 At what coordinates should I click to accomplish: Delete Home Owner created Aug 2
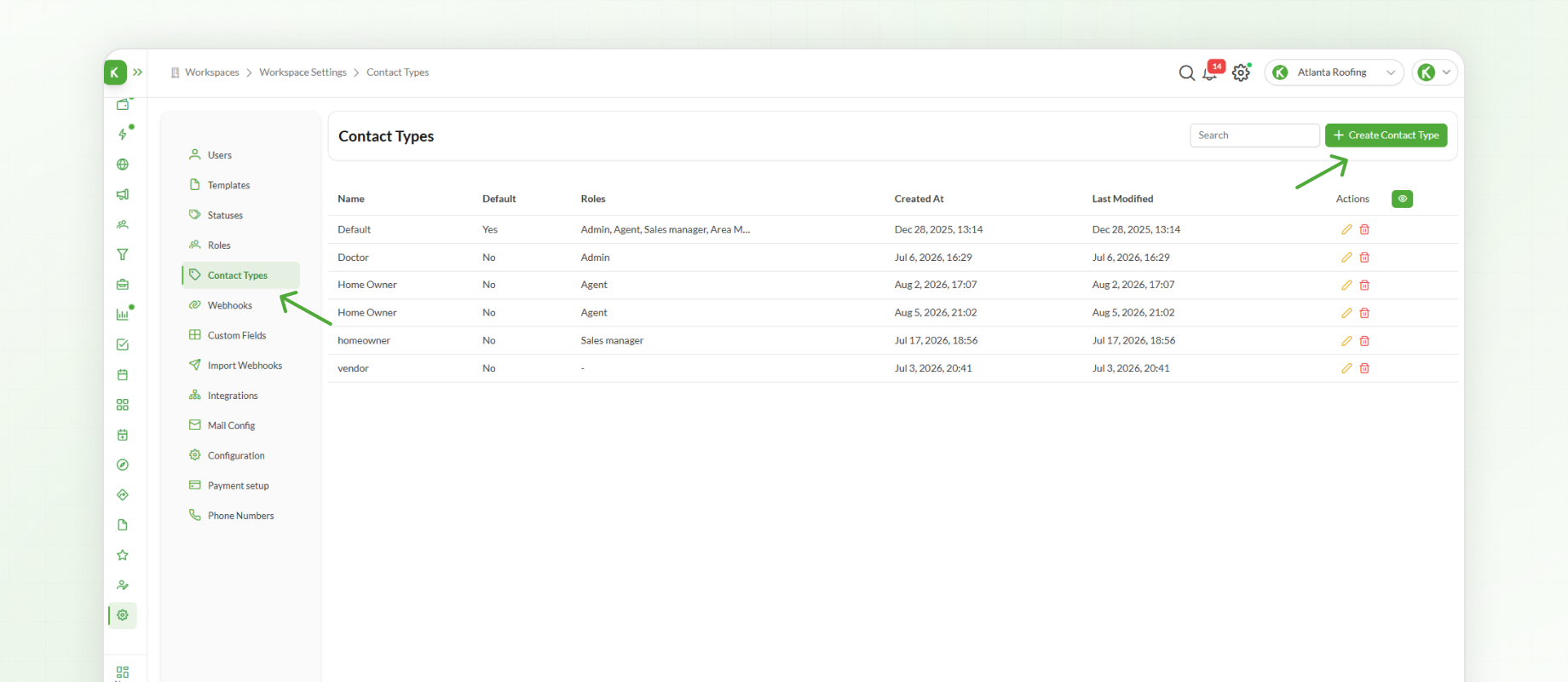(1364, 285)
